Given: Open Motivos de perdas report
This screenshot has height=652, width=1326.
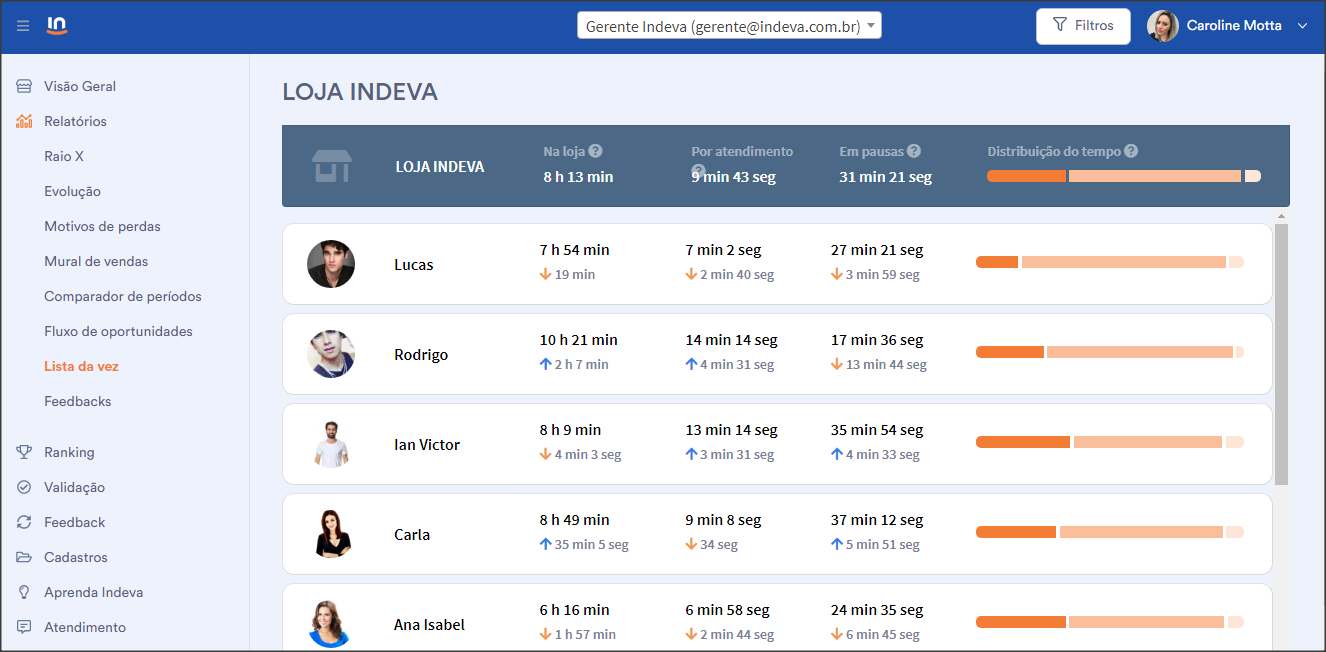Looking at the screenshot, I should click(x=102, y=226).
